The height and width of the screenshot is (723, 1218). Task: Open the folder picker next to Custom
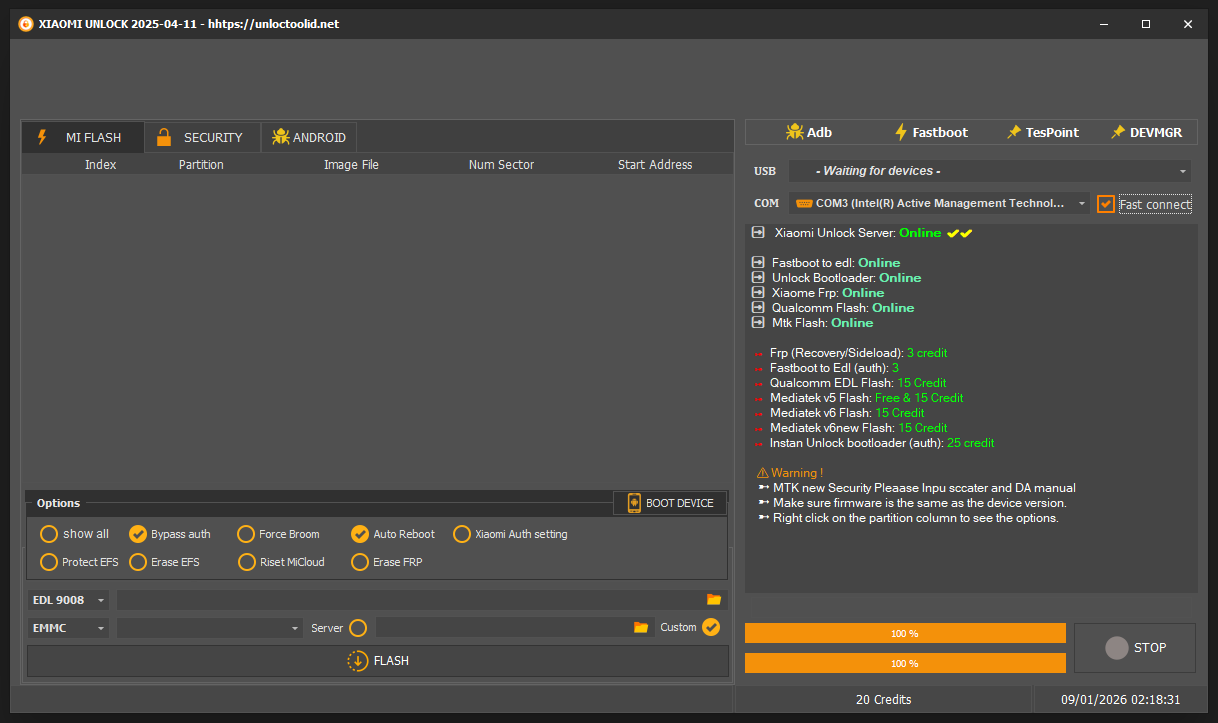coord(641,627)
